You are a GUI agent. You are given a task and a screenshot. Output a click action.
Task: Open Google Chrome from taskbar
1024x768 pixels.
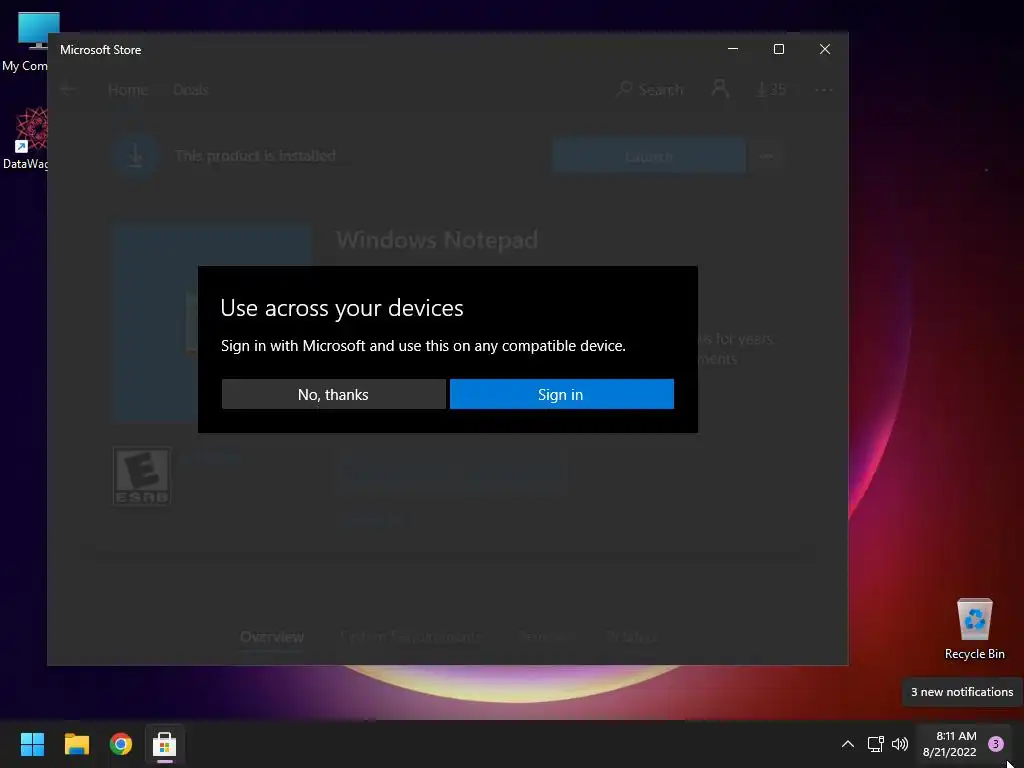coord(121,744)
